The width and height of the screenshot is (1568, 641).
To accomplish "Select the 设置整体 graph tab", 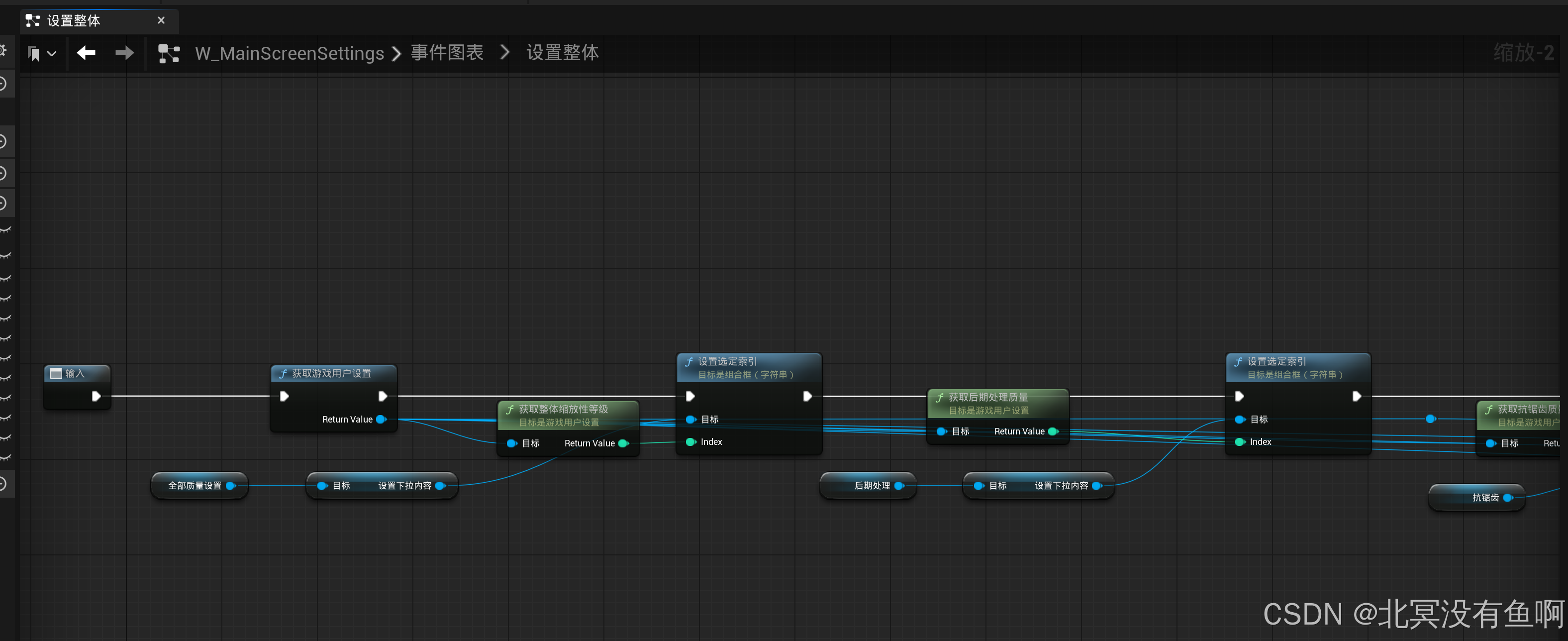I will (x=74, y=21).
